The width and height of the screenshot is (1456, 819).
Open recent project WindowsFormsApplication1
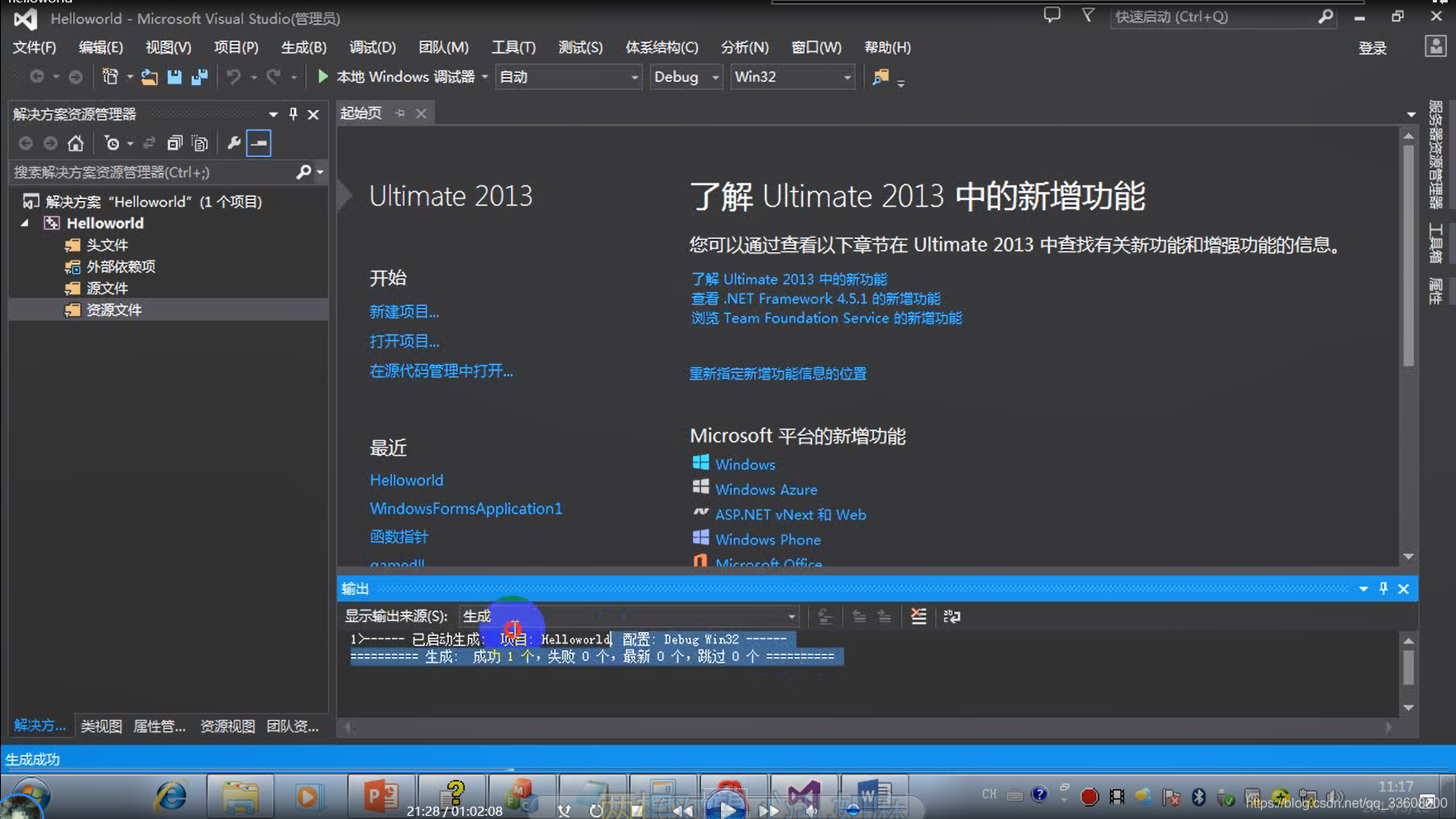(x=465, y=508)
